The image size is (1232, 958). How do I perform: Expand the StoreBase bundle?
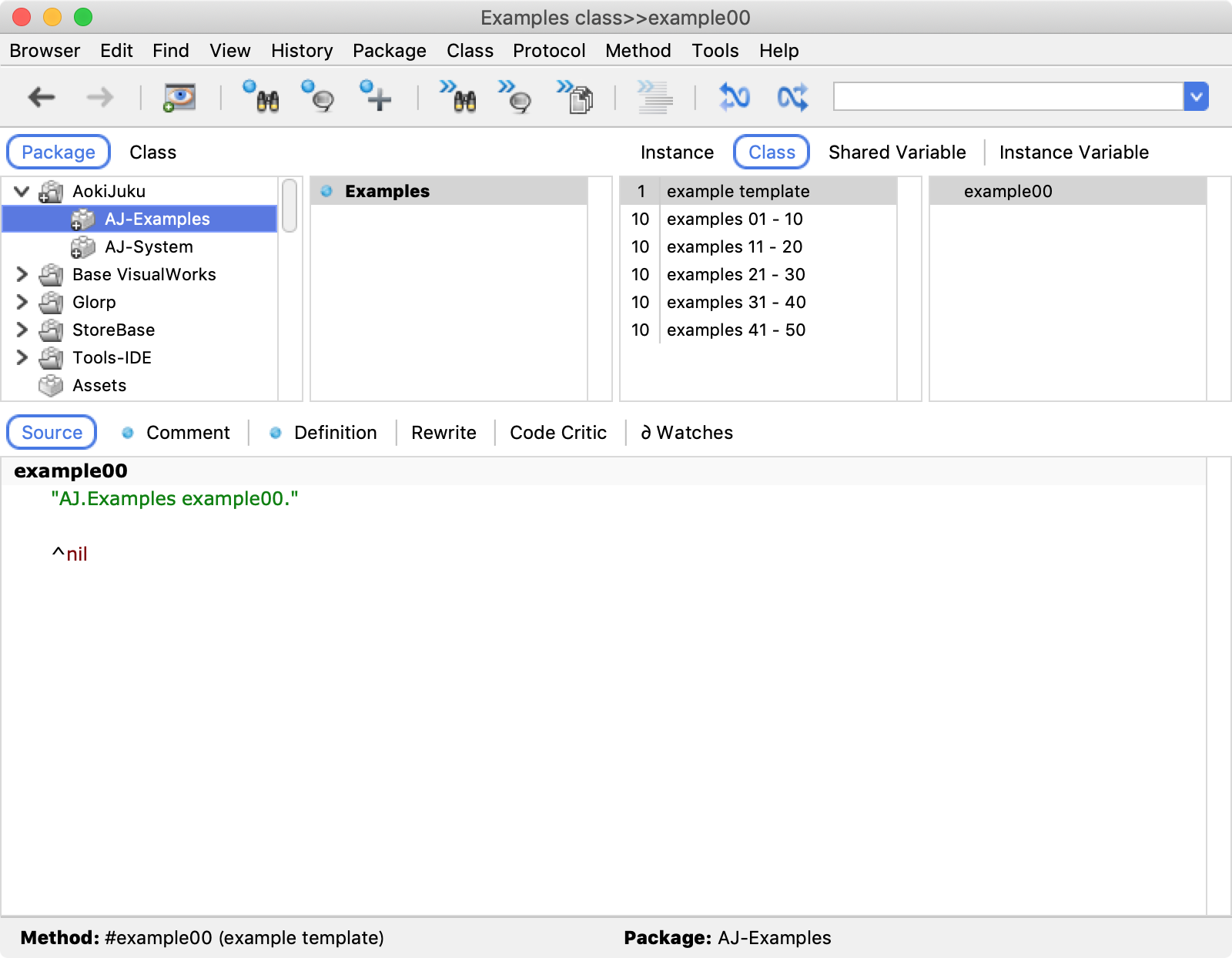pyautogui.click(x=22, y=330)
